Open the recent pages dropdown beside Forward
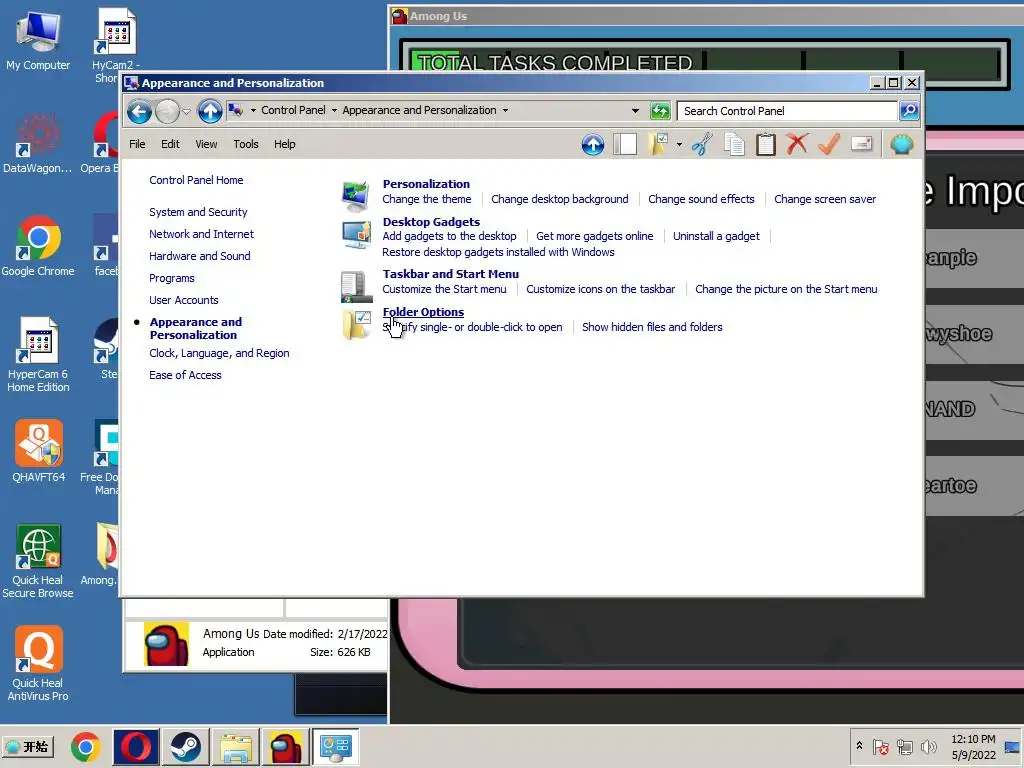This screenshot has width=1024, height=768. (x=186, y=112)
